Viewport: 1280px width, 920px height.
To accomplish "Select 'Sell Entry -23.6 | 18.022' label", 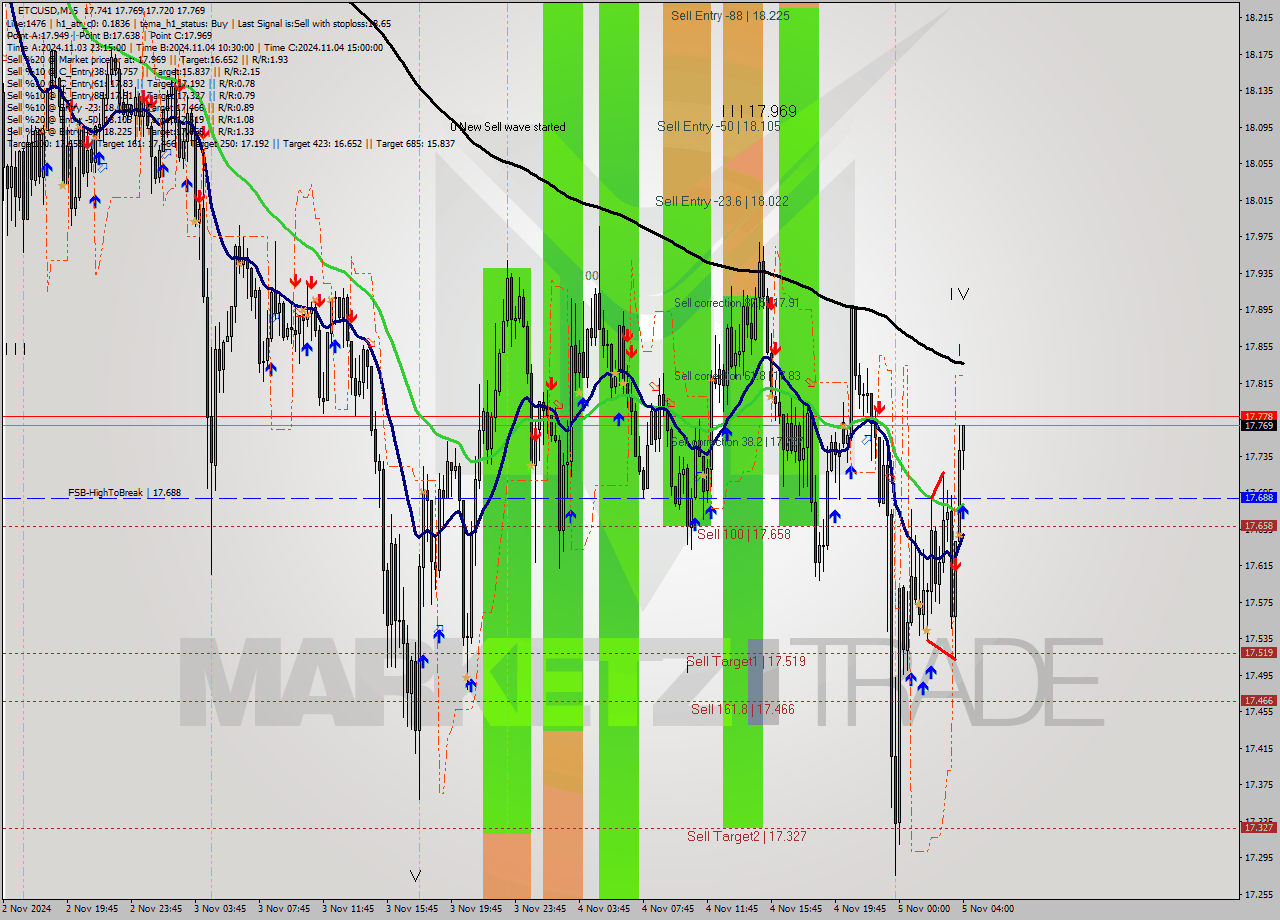I will [722, 201].
